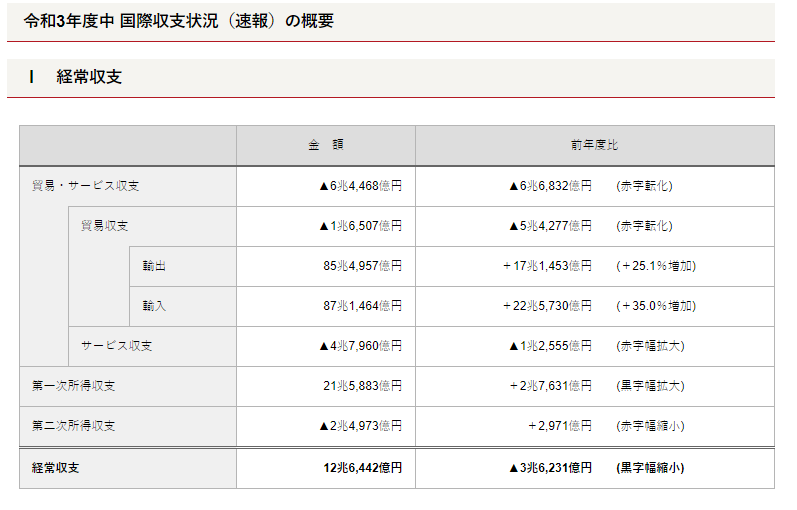Select the (黒字幅縮小) note in total row

(x=650, y=468)
